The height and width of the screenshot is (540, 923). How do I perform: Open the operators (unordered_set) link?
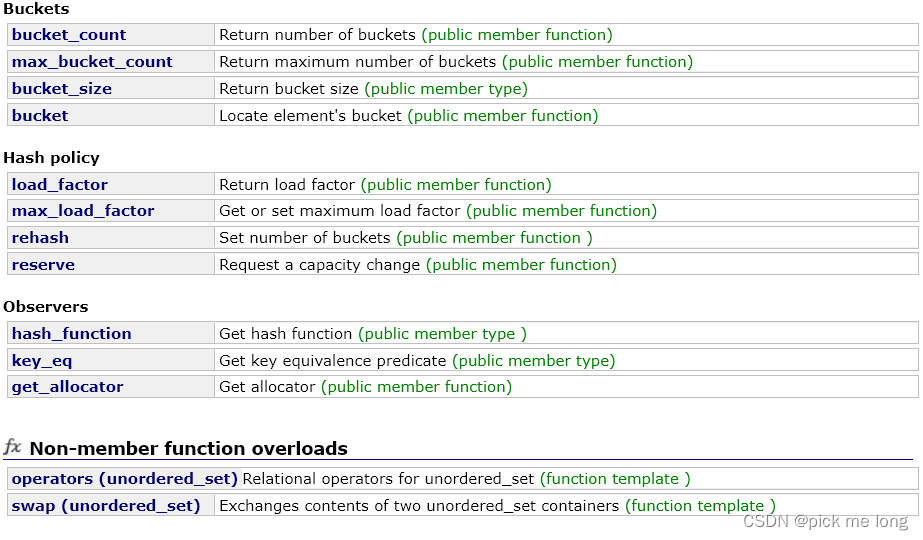click(x=125, y=479)
